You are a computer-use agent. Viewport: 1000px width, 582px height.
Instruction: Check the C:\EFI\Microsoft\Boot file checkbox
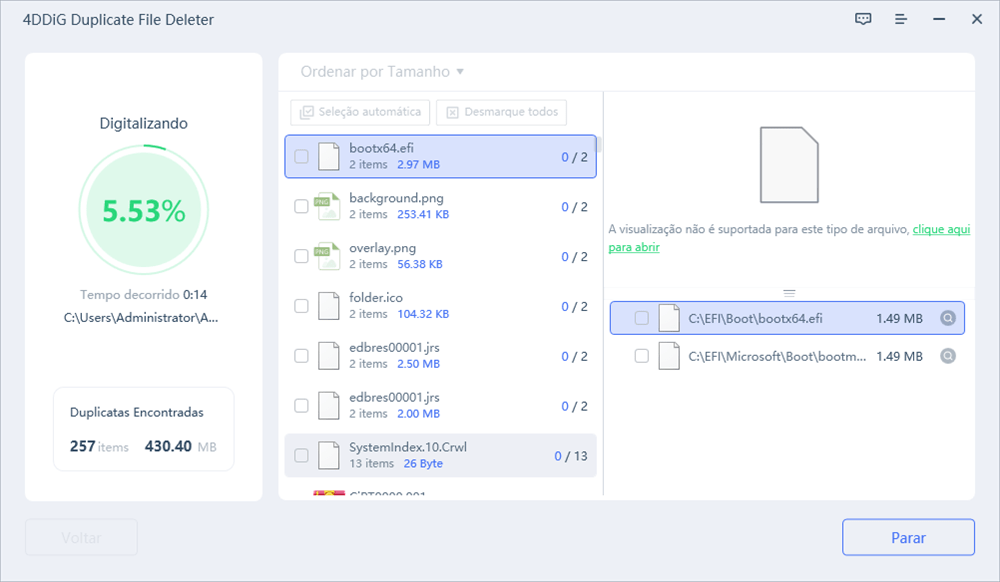point(642,356)
